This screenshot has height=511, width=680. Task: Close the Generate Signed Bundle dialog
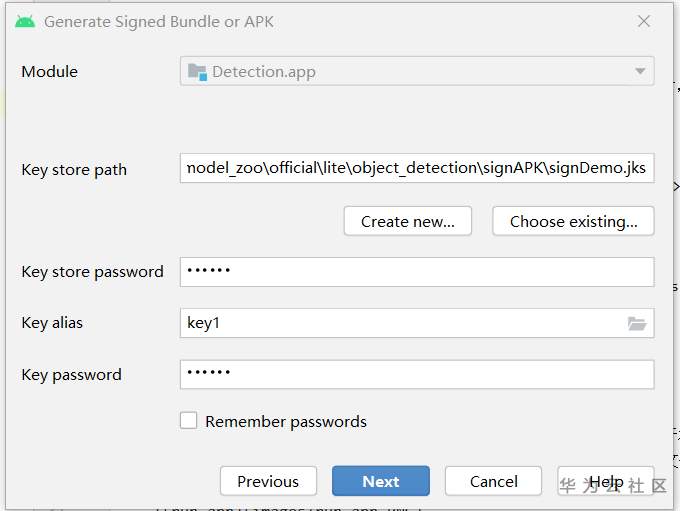pyautogui.click(x=644, y=21)
